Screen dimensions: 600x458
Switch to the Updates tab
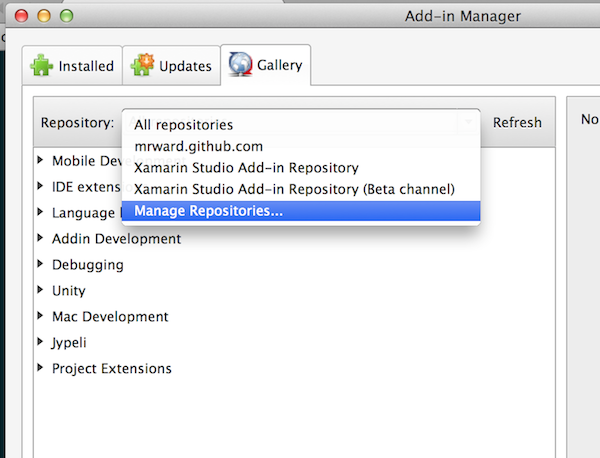click(x=171, y=65)
